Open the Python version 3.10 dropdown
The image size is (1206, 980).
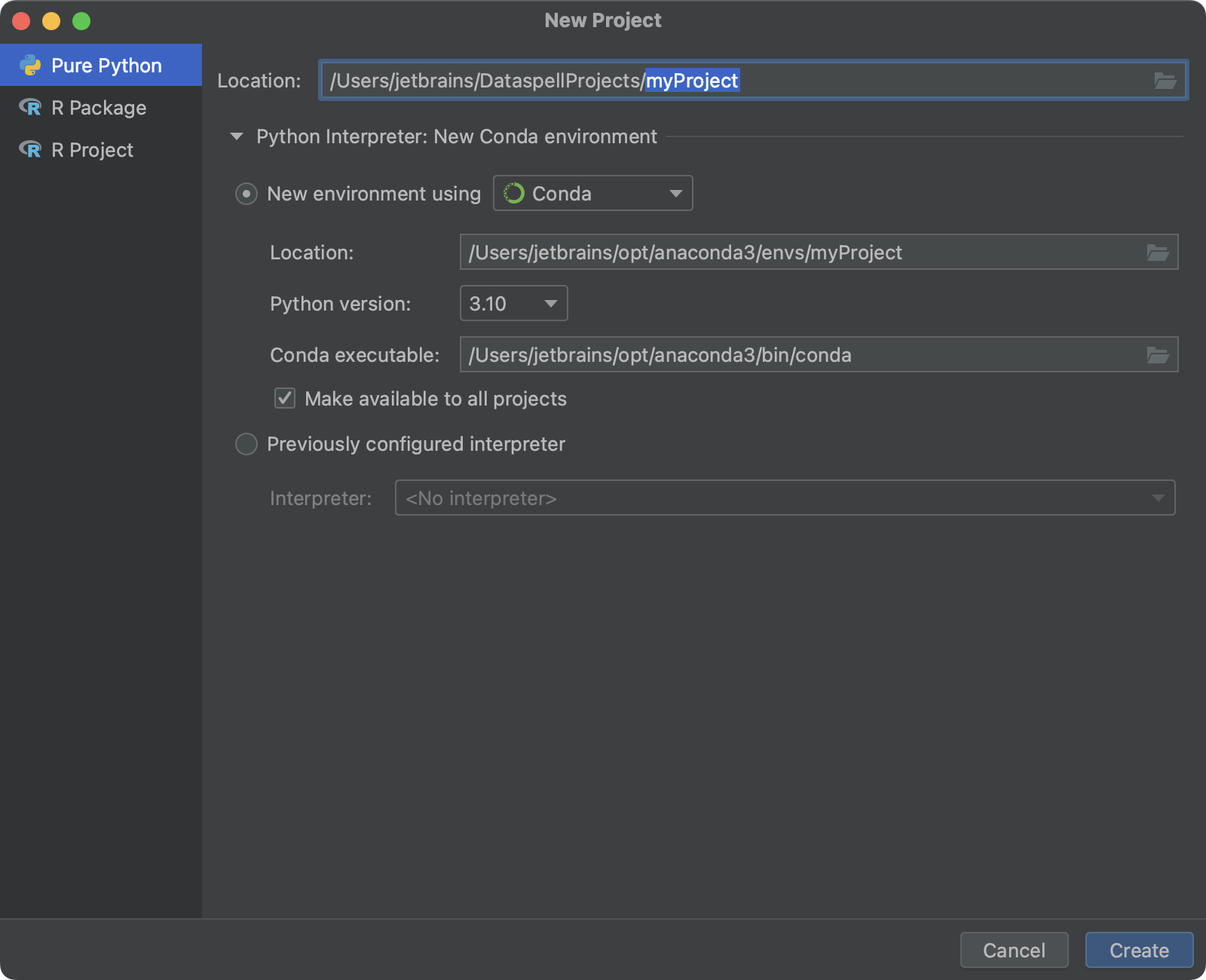[513, 304]
